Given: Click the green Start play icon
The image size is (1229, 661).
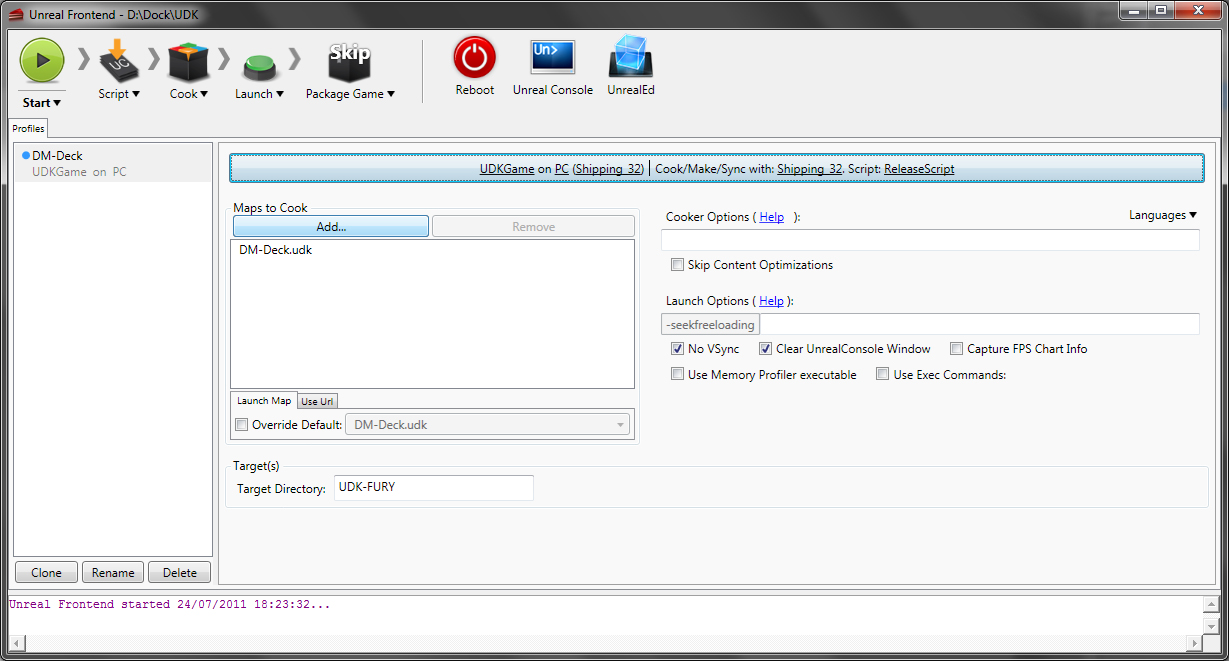Looking at the screenshot, I should click(x=42, y=61).
